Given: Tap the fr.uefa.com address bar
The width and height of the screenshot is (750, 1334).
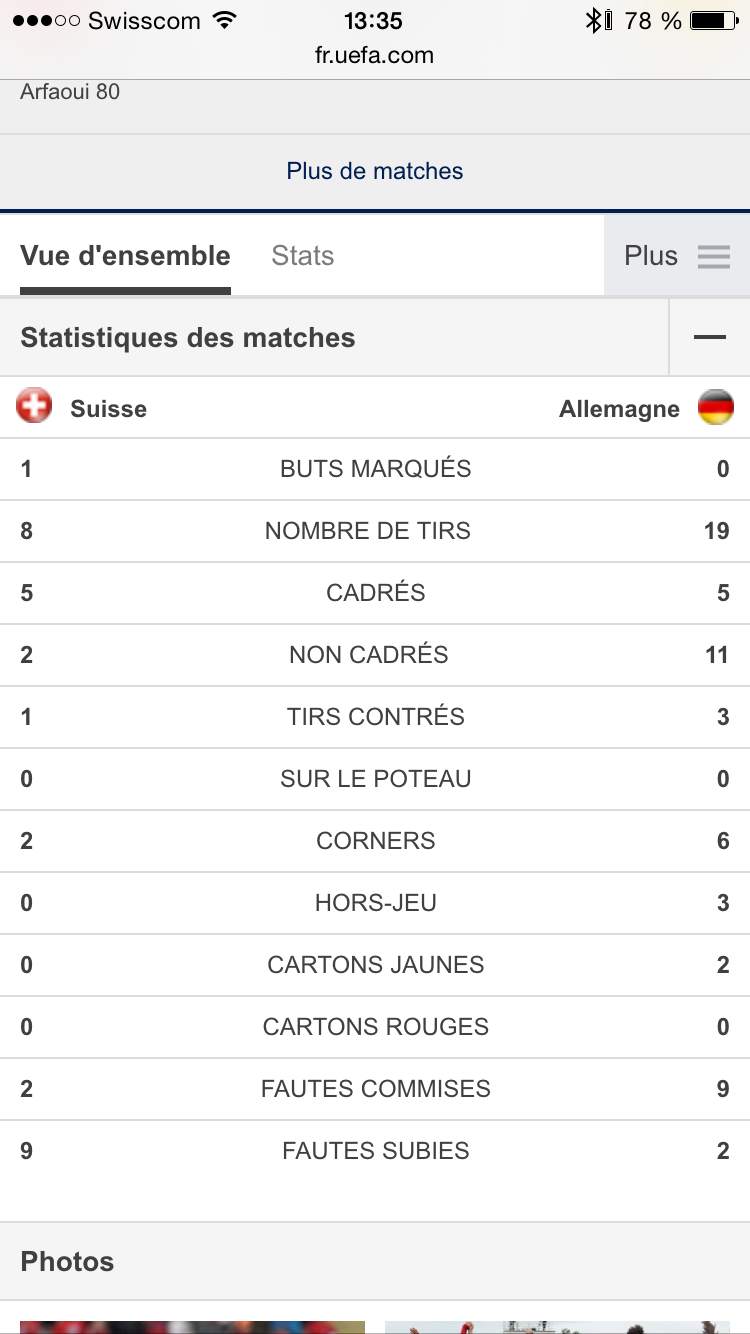Looking at the screenshot, I should (x=375, y=55).
